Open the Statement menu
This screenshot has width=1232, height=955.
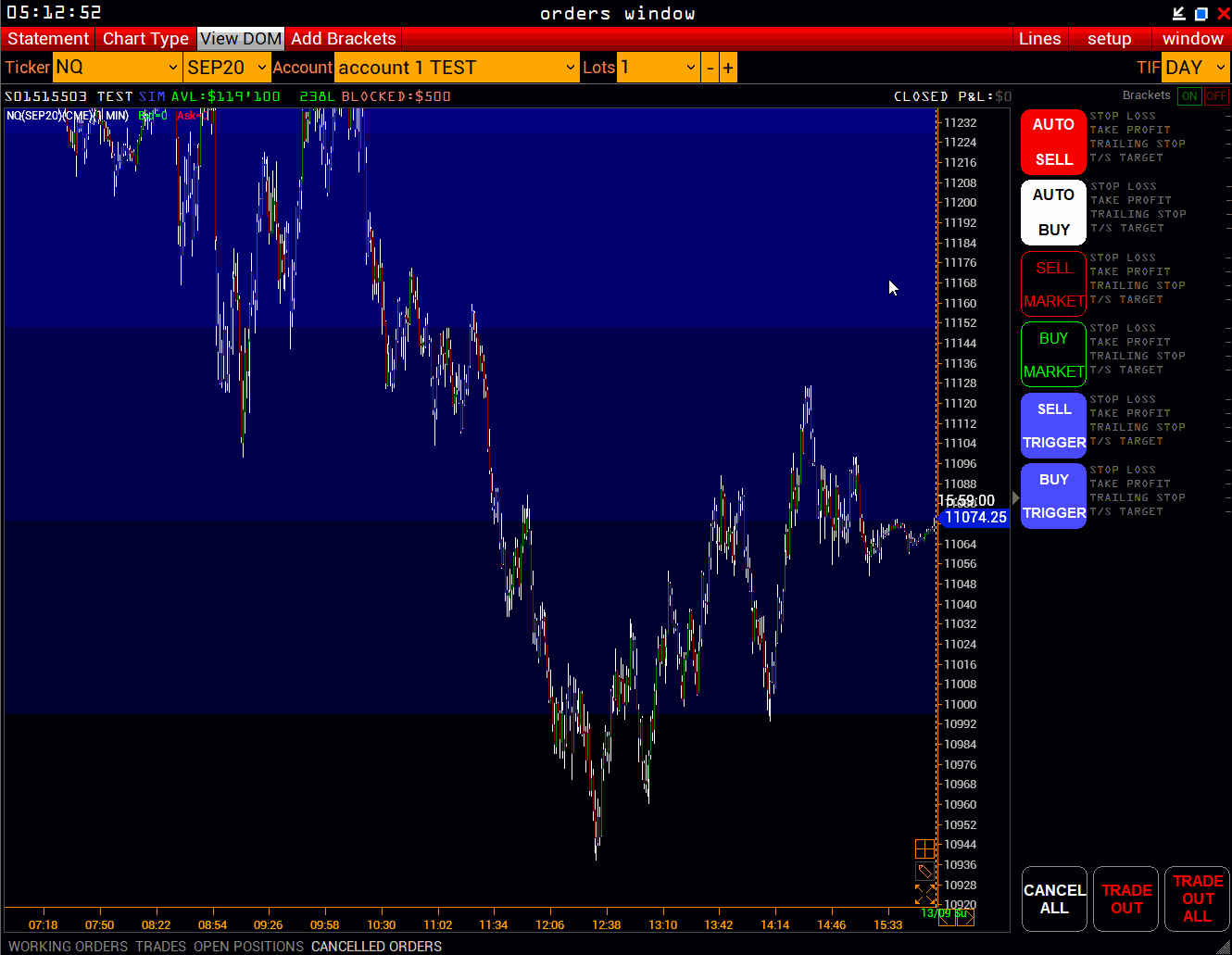click(48, 39)
